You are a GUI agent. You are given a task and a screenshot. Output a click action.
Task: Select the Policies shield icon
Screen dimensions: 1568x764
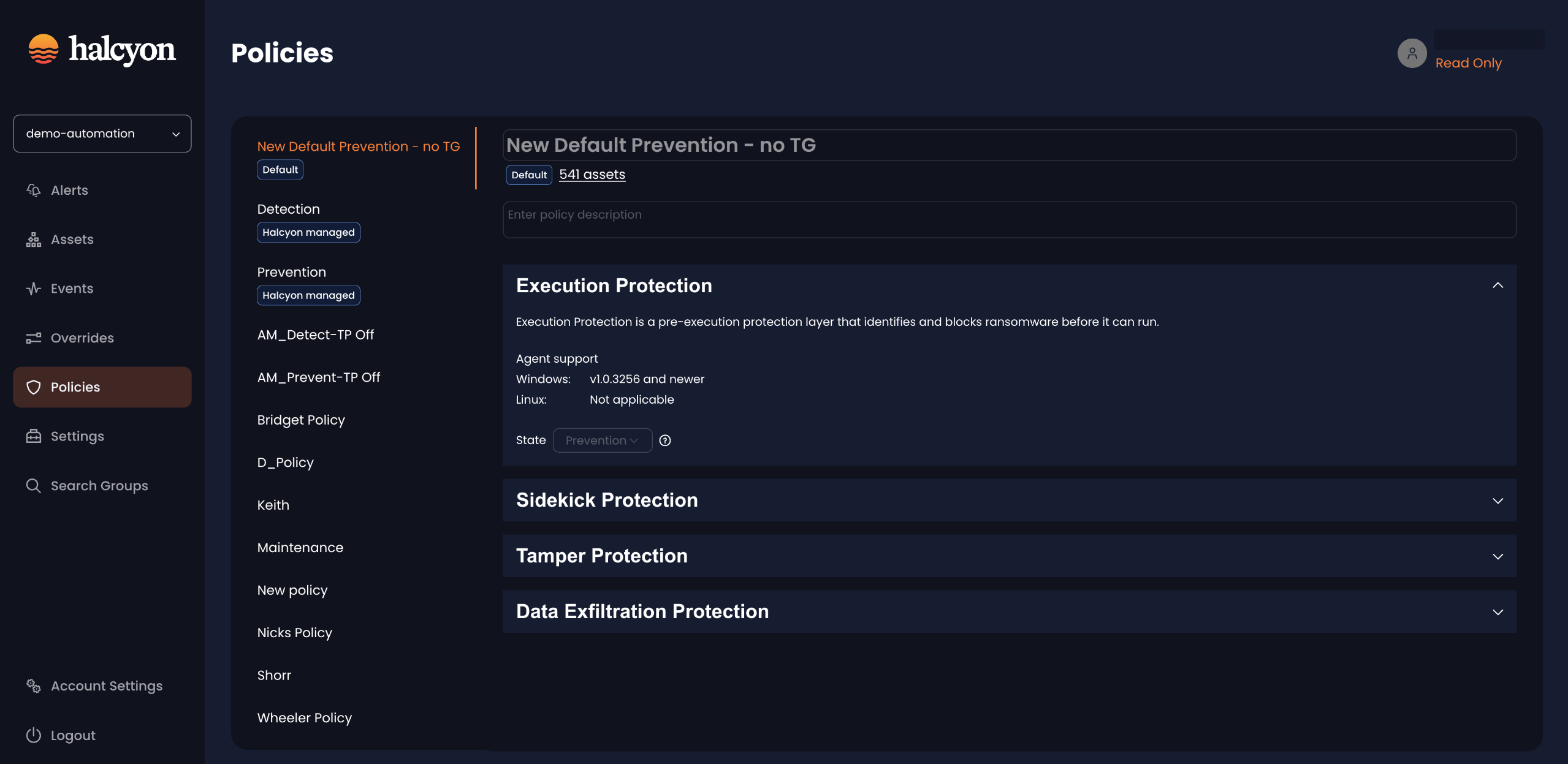[x=34, y=387]
